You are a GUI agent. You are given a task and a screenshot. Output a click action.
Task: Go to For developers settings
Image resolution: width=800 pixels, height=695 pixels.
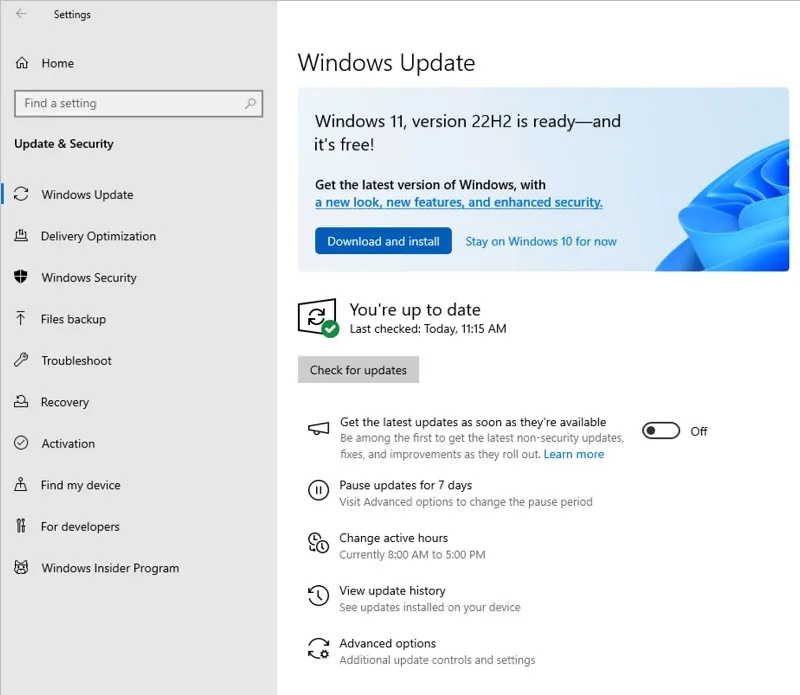click(x=80, y=526)
